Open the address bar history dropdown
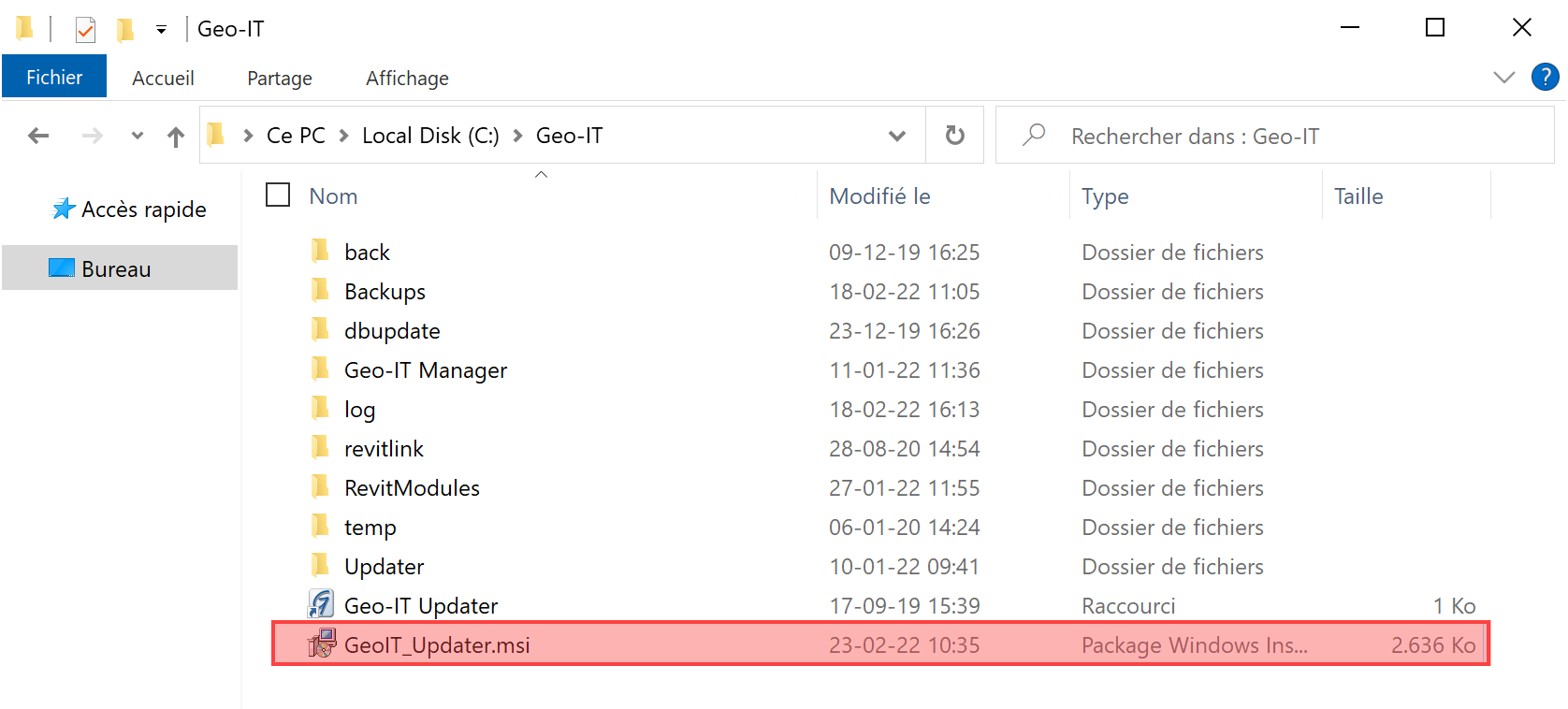Screen dimensions: 1568x709 pyautogui.click(x=897, y=136)
